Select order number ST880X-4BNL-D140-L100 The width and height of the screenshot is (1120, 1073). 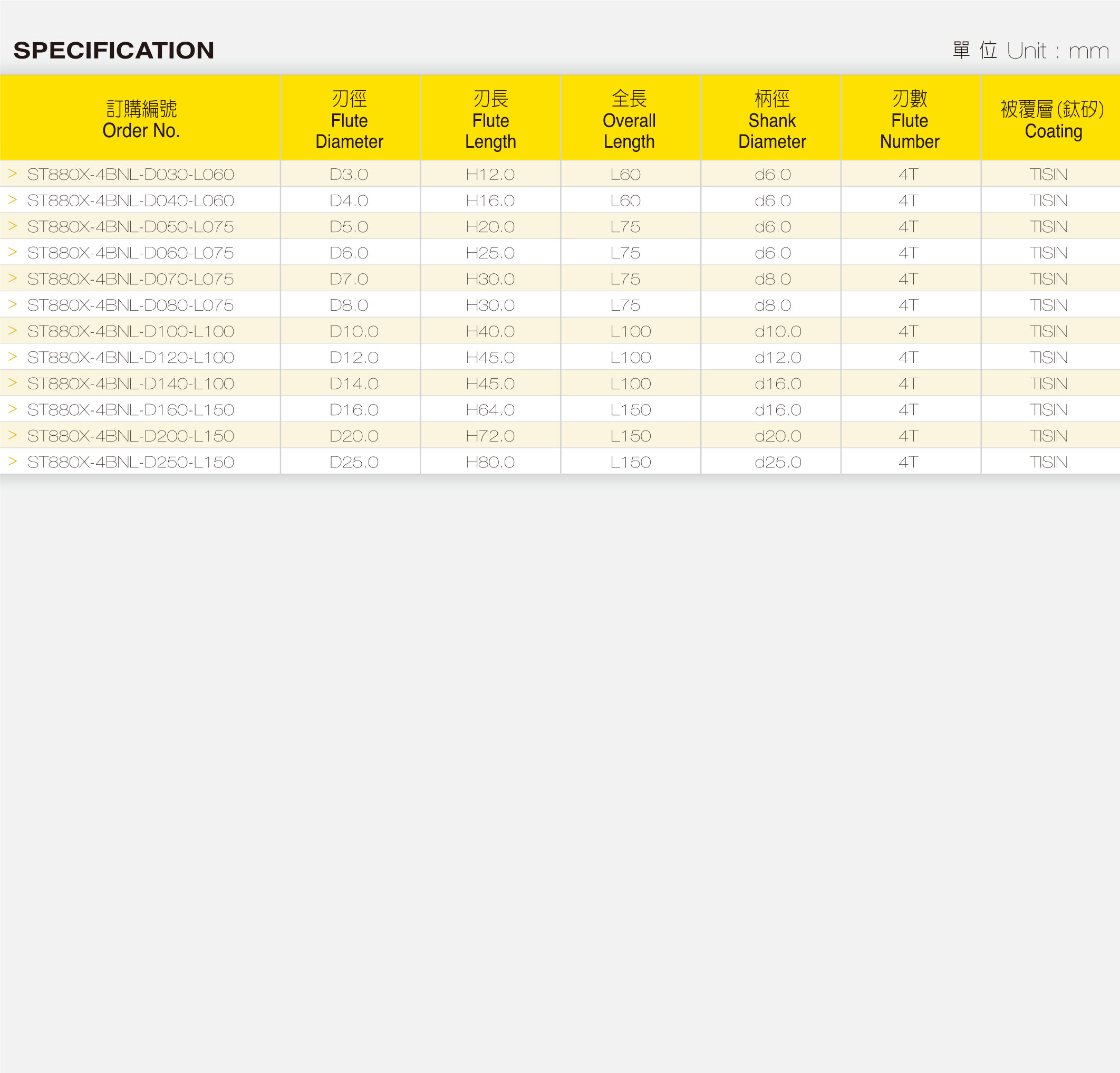click(x=131, y=384)
